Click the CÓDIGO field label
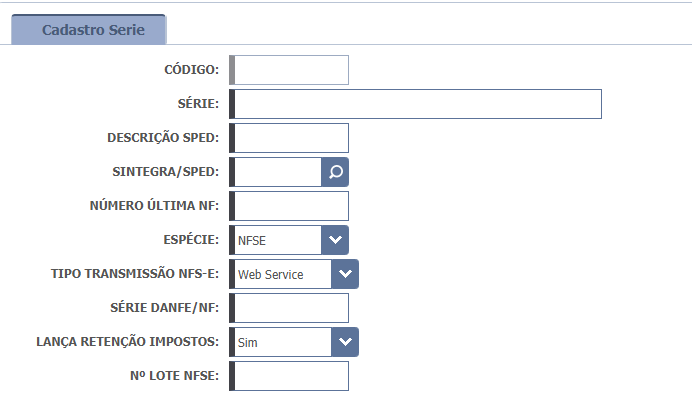Viewport: 692px width, 409px height. pos(191,70)
